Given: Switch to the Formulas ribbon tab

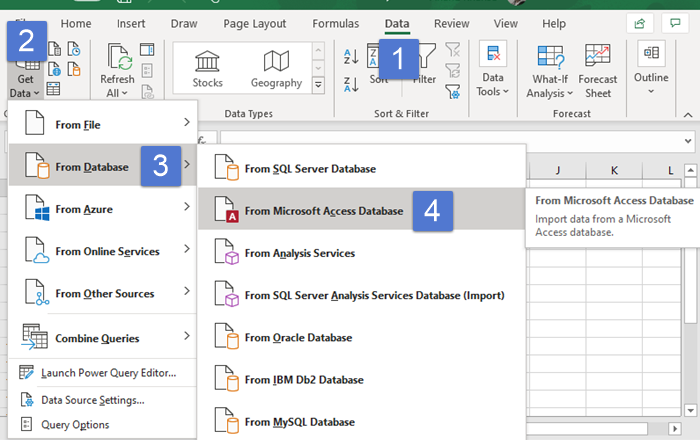Looking at the screenshot, I should coord(335,24).
